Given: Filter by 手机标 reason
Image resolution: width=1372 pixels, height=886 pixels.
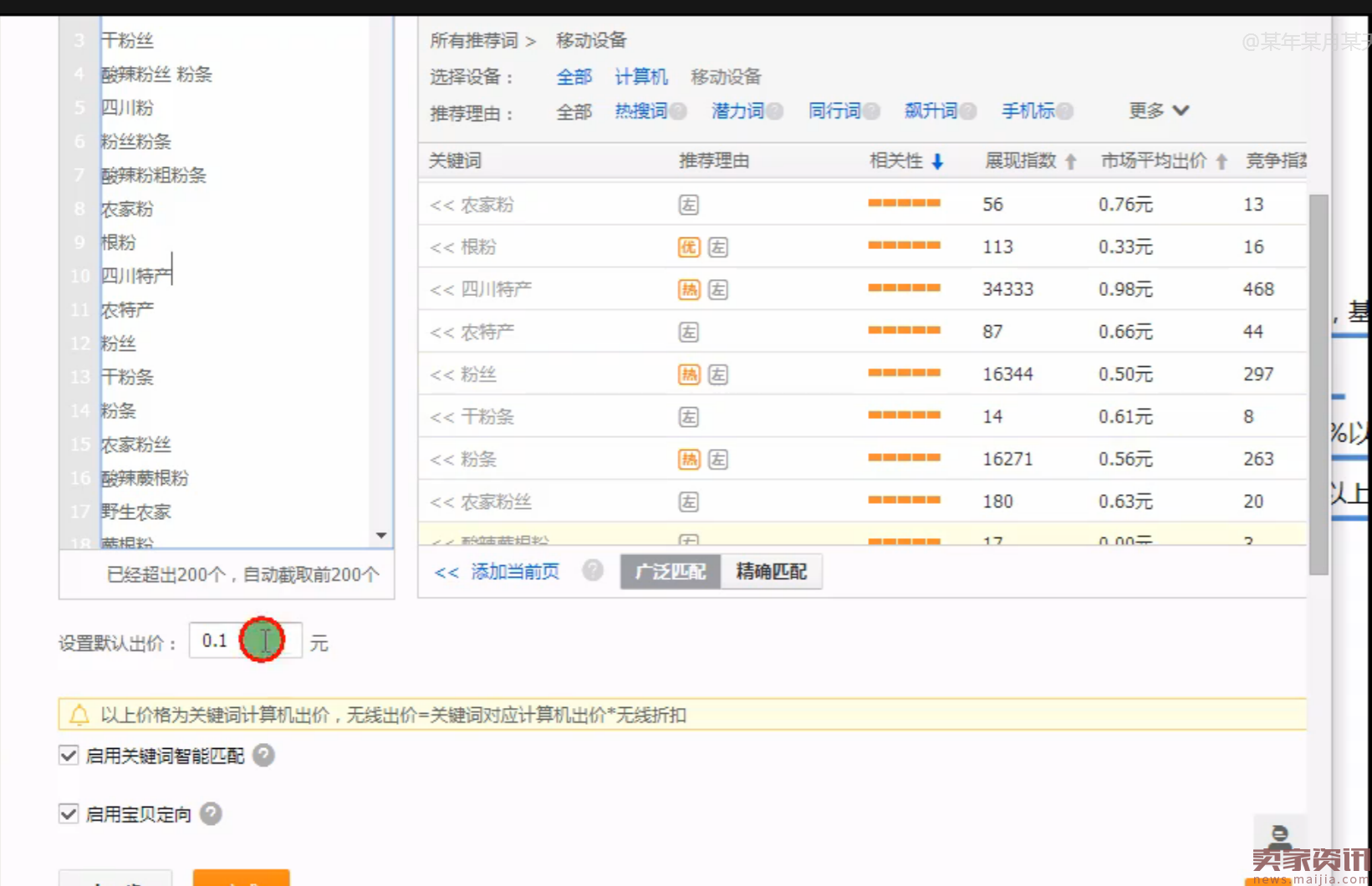Looking at the screenshot, I should [x=1028, y=111].
